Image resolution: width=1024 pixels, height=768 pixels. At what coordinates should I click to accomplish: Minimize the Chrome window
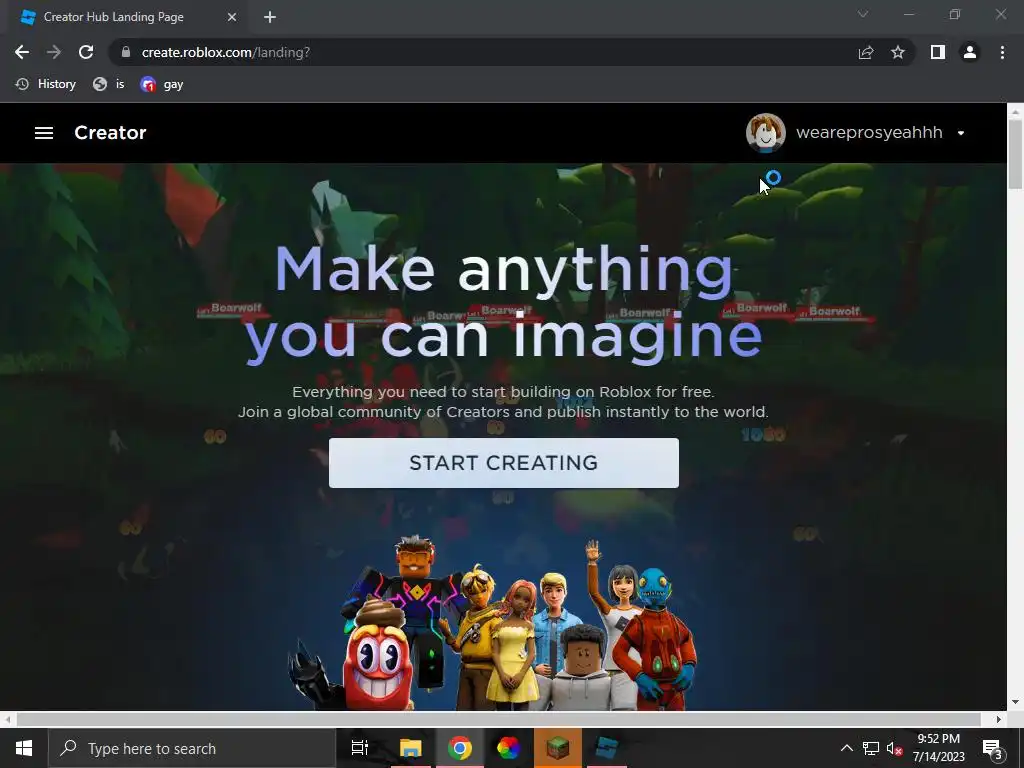click(909, 14)
